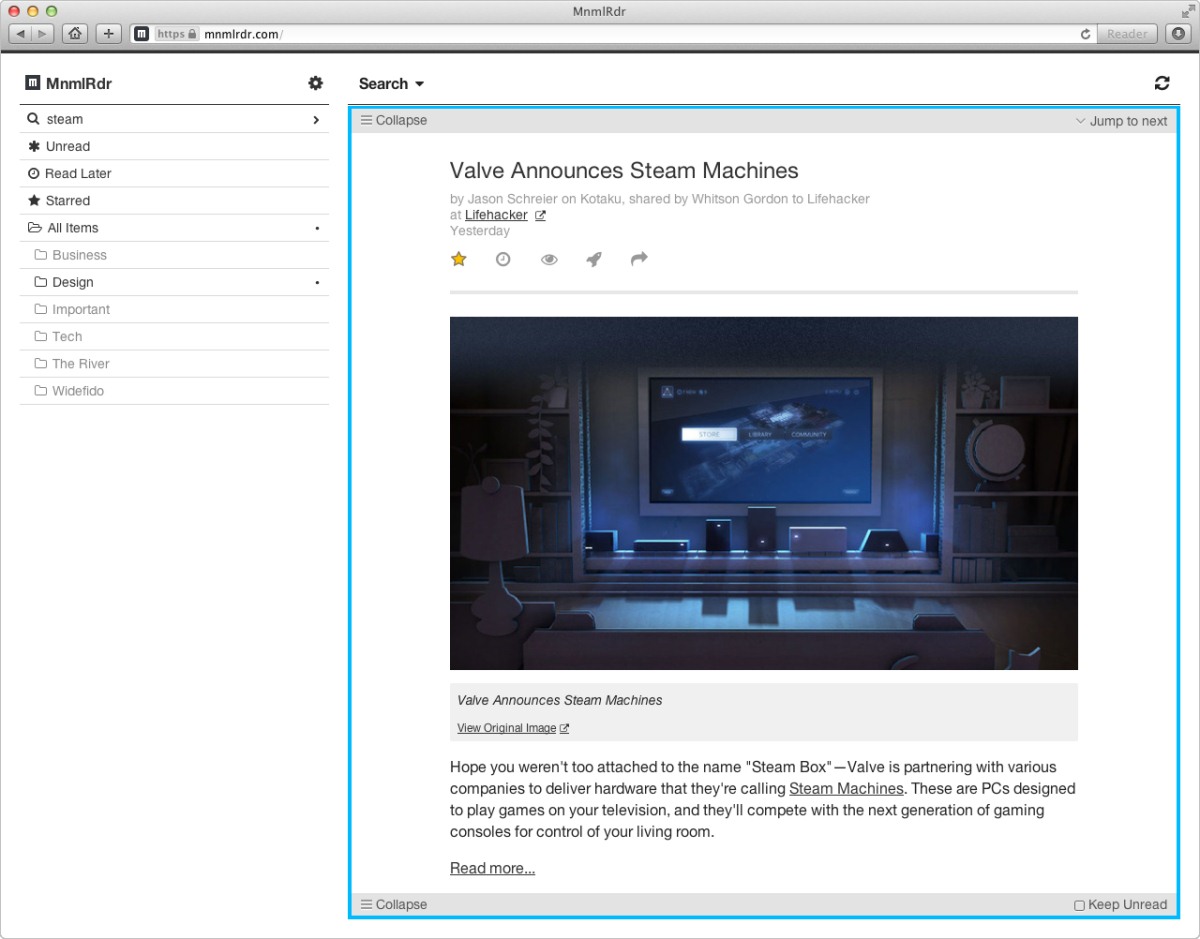1200x939 pixels.
Task: Mark article to read later with clock icon
Action: point(503,259)
